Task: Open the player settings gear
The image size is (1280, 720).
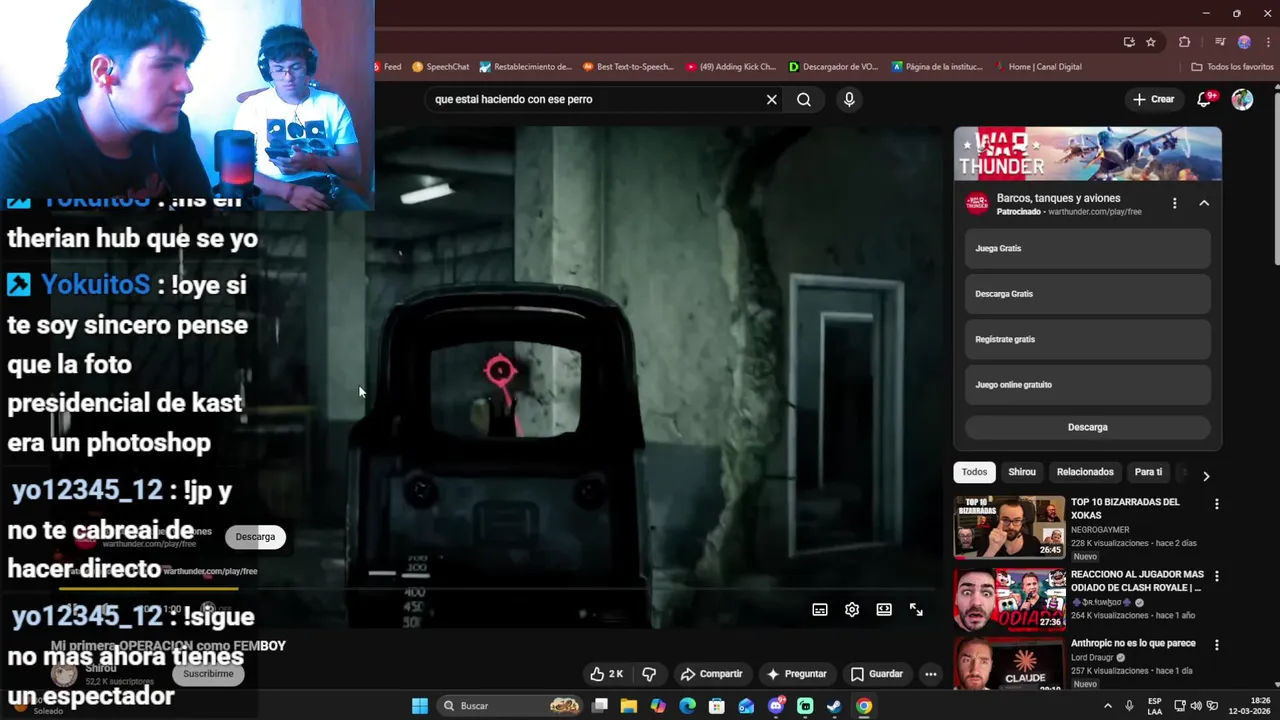Action: pyautogui.click(x=852, y=610)
